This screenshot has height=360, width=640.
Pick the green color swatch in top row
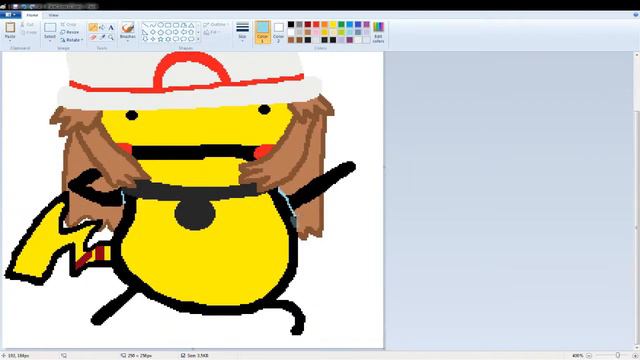(x=341, y=24)
